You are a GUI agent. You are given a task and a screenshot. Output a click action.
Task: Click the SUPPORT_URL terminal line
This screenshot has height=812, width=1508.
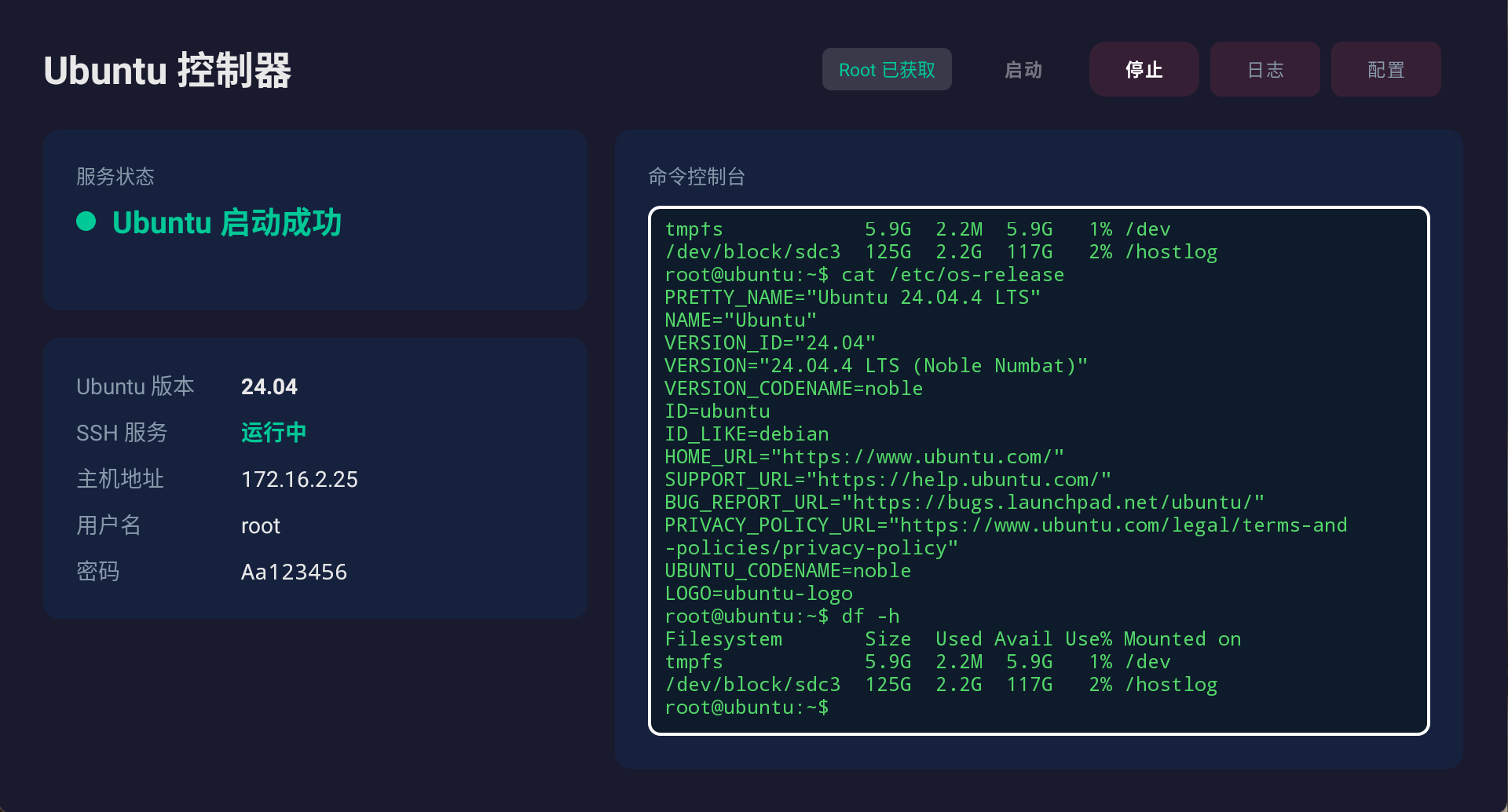(x=888, y=480)
